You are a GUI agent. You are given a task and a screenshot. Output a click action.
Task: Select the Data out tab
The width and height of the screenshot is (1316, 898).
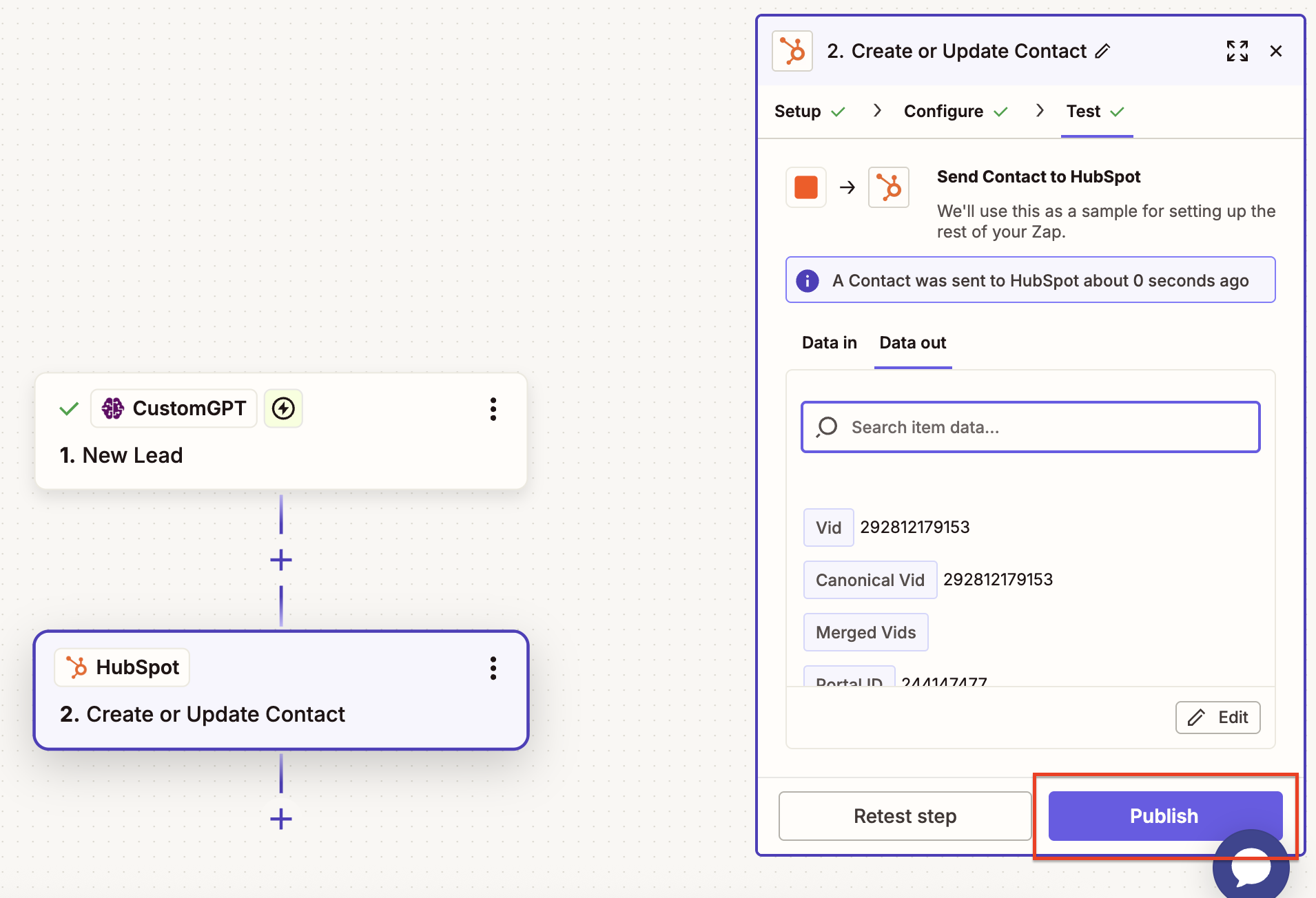click(913, 343)
